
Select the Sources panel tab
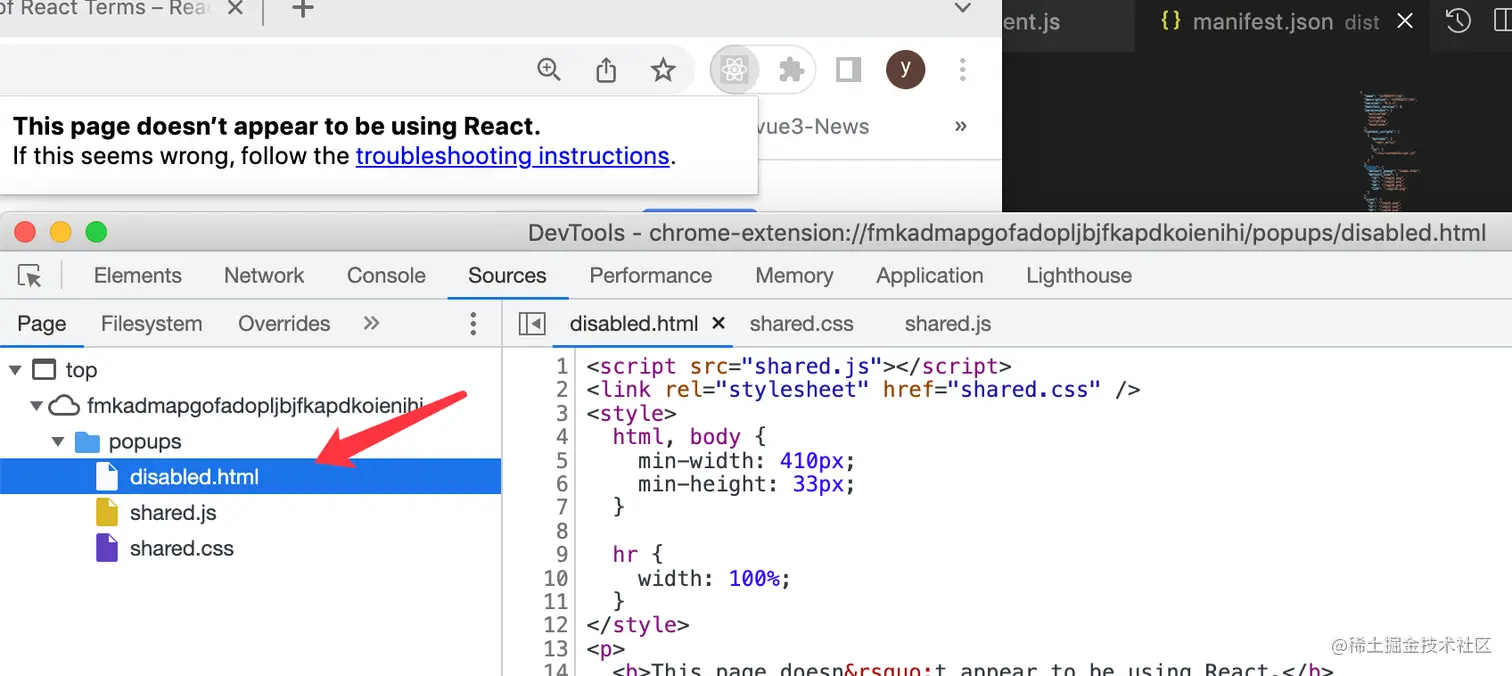pyautogui.click(x=507, y=276)
